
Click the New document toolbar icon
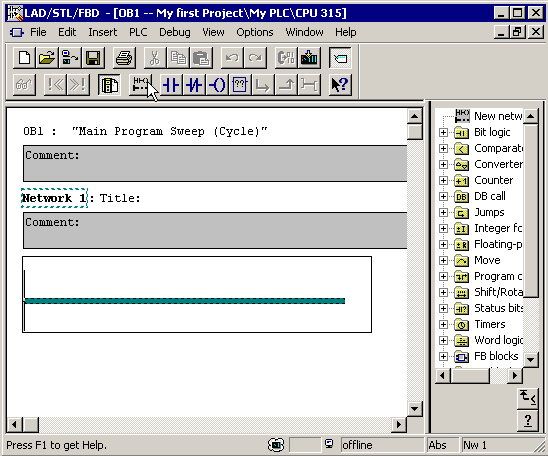pyautogui.click(x=24, y=58)
